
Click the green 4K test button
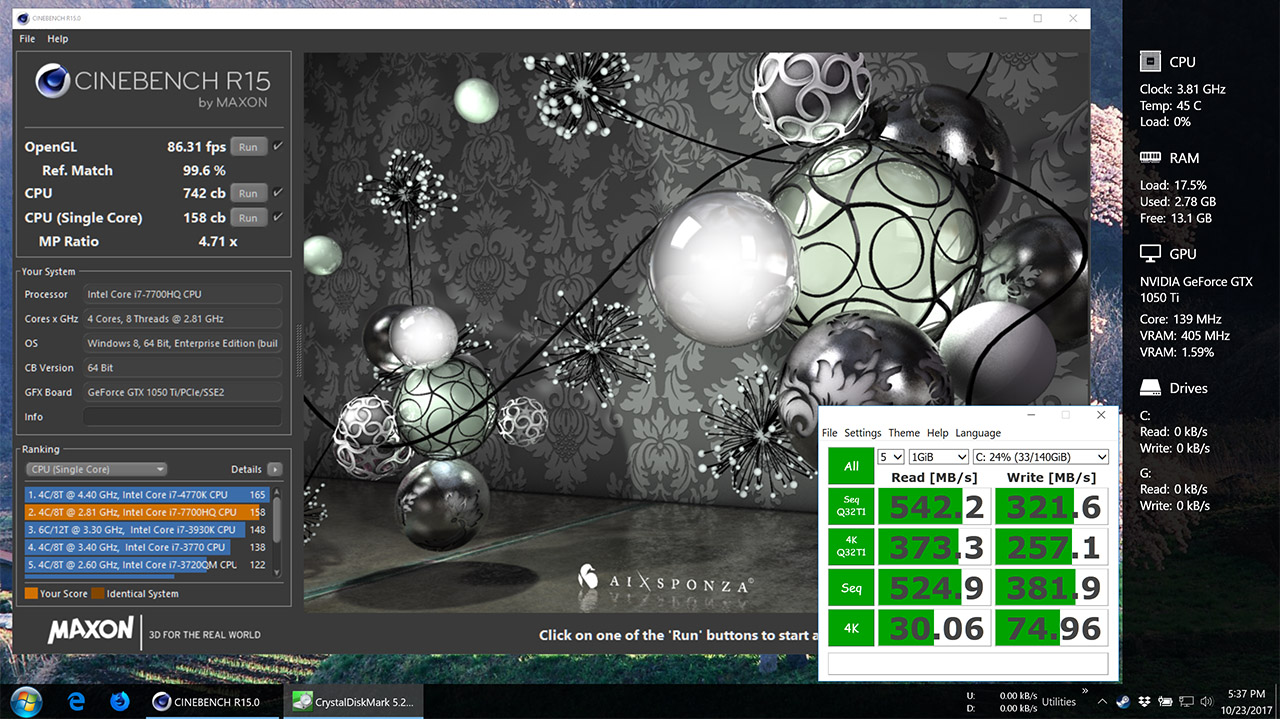(851, 628)
